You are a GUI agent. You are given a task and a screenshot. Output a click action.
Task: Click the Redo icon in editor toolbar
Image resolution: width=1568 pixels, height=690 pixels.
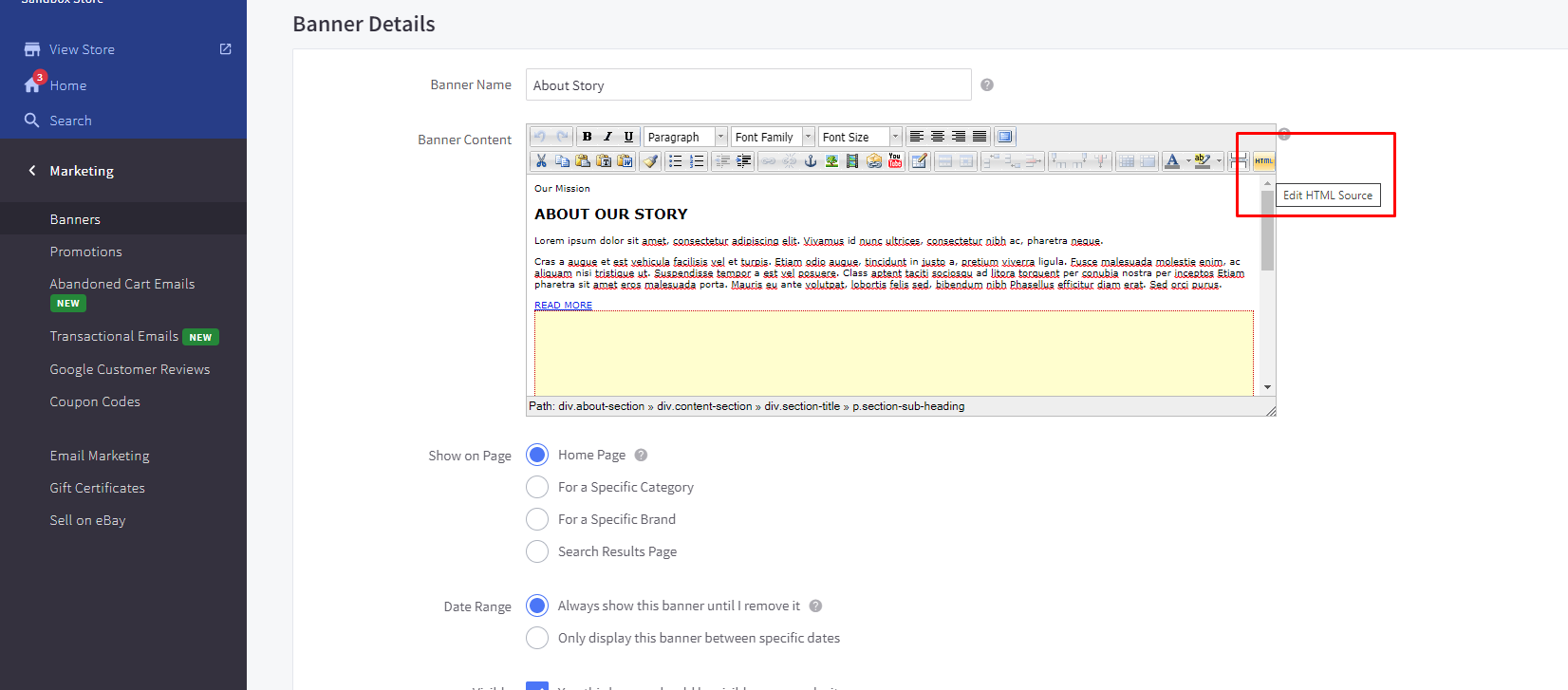click(562, 137)
